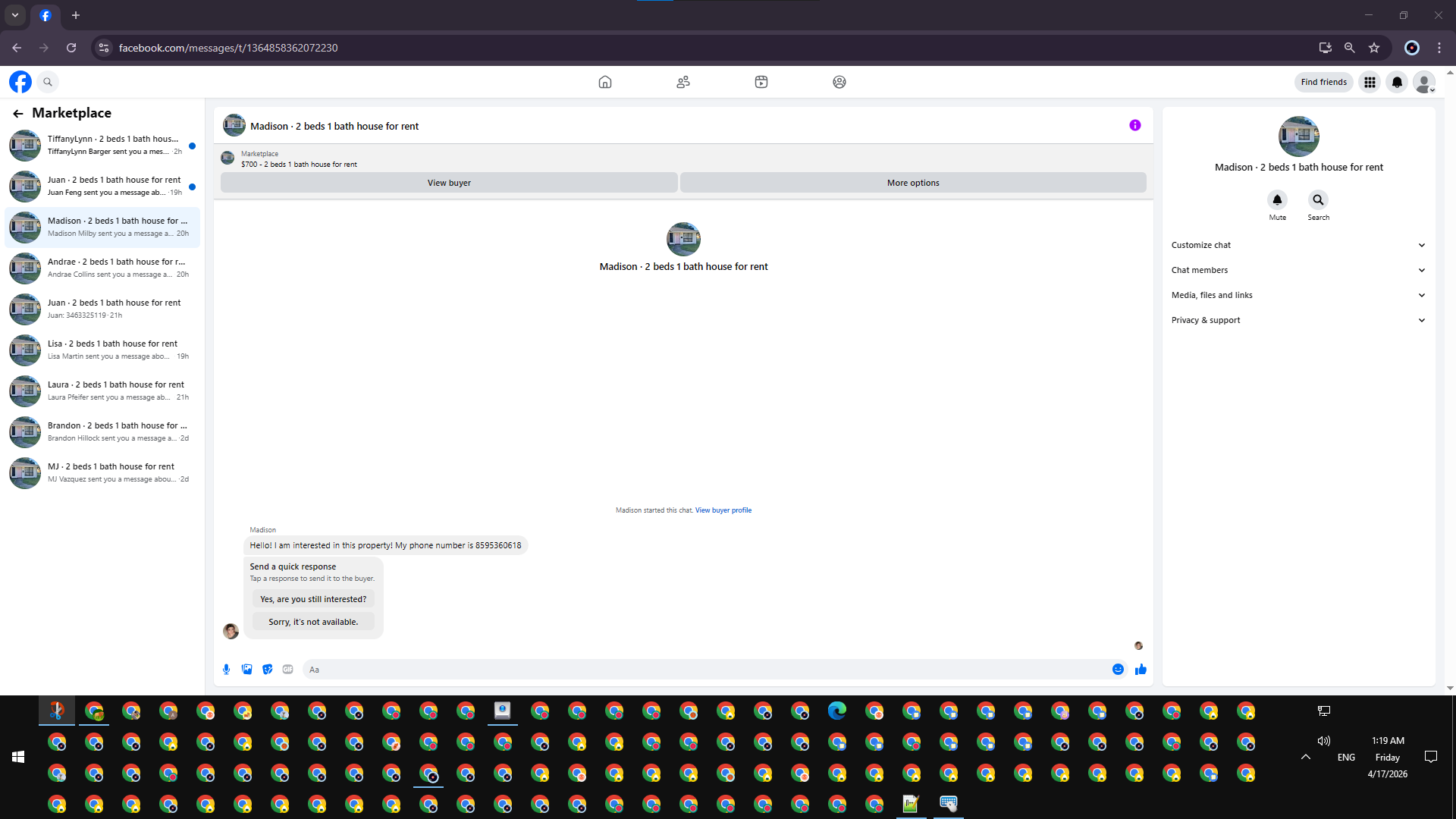Open a new browser tab
Viewport: 1456px width, 819px height.
click(76, 15)
